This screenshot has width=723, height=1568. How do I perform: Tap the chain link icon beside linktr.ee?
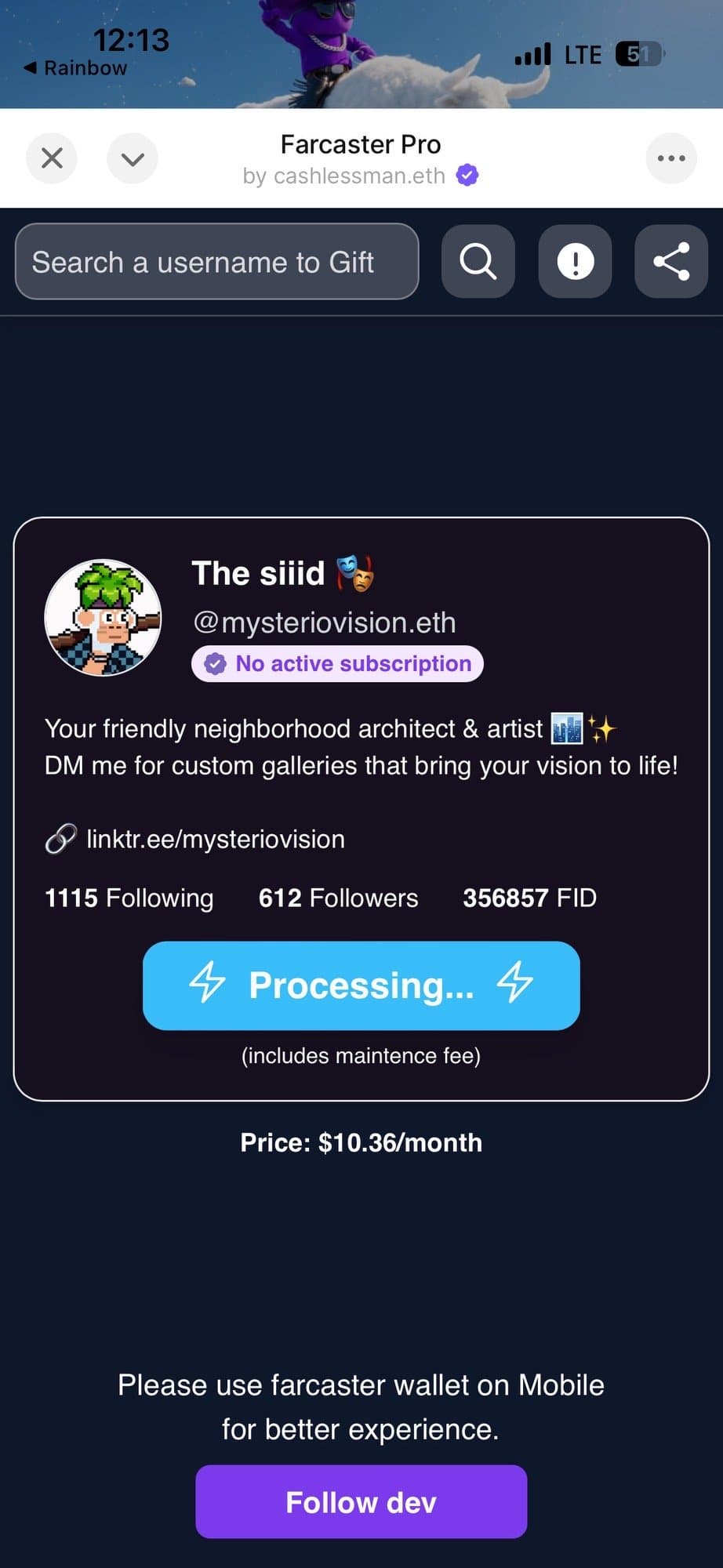coord(60,839)
